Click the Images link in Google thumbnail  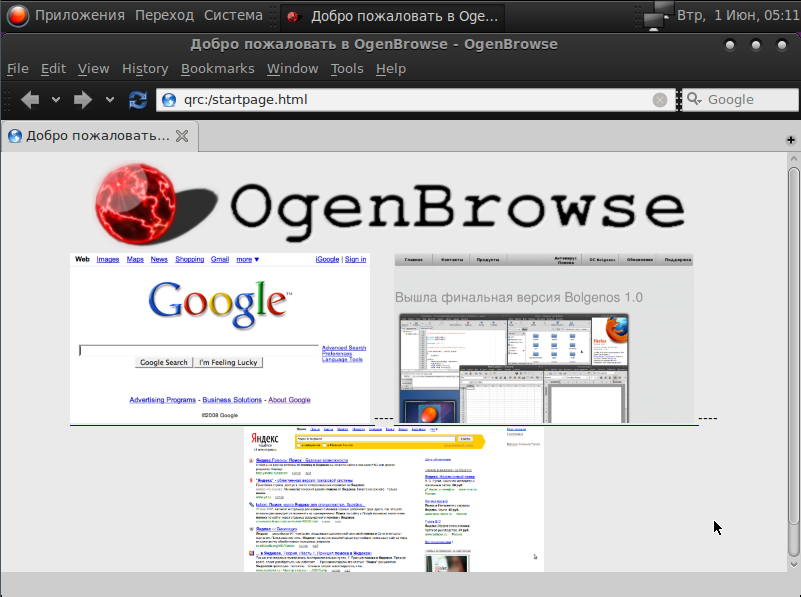tap(108, 259)
